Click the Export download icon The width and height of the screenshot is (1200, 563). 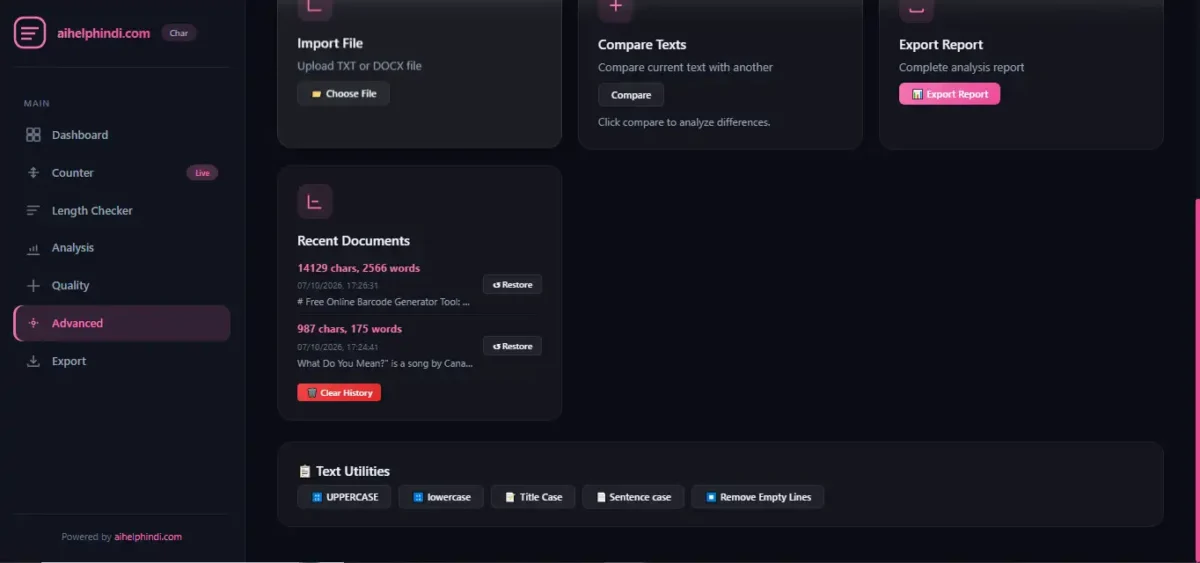pos(33,361)
